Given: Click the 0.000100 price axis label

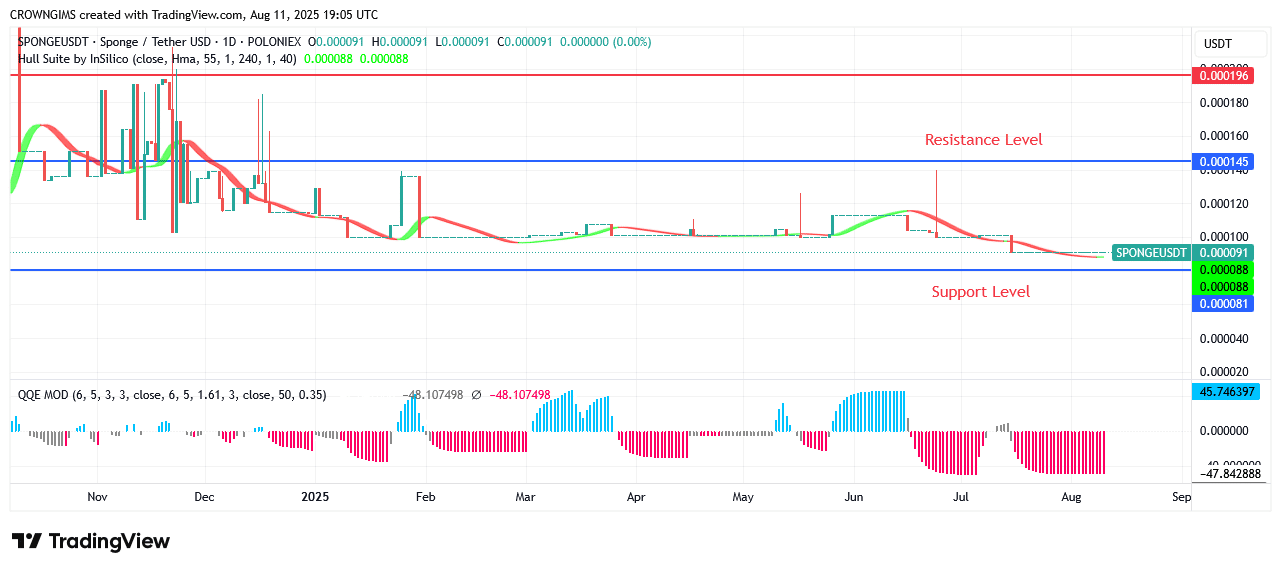Looking at the screenshot, I should (x=1225, y=237).
